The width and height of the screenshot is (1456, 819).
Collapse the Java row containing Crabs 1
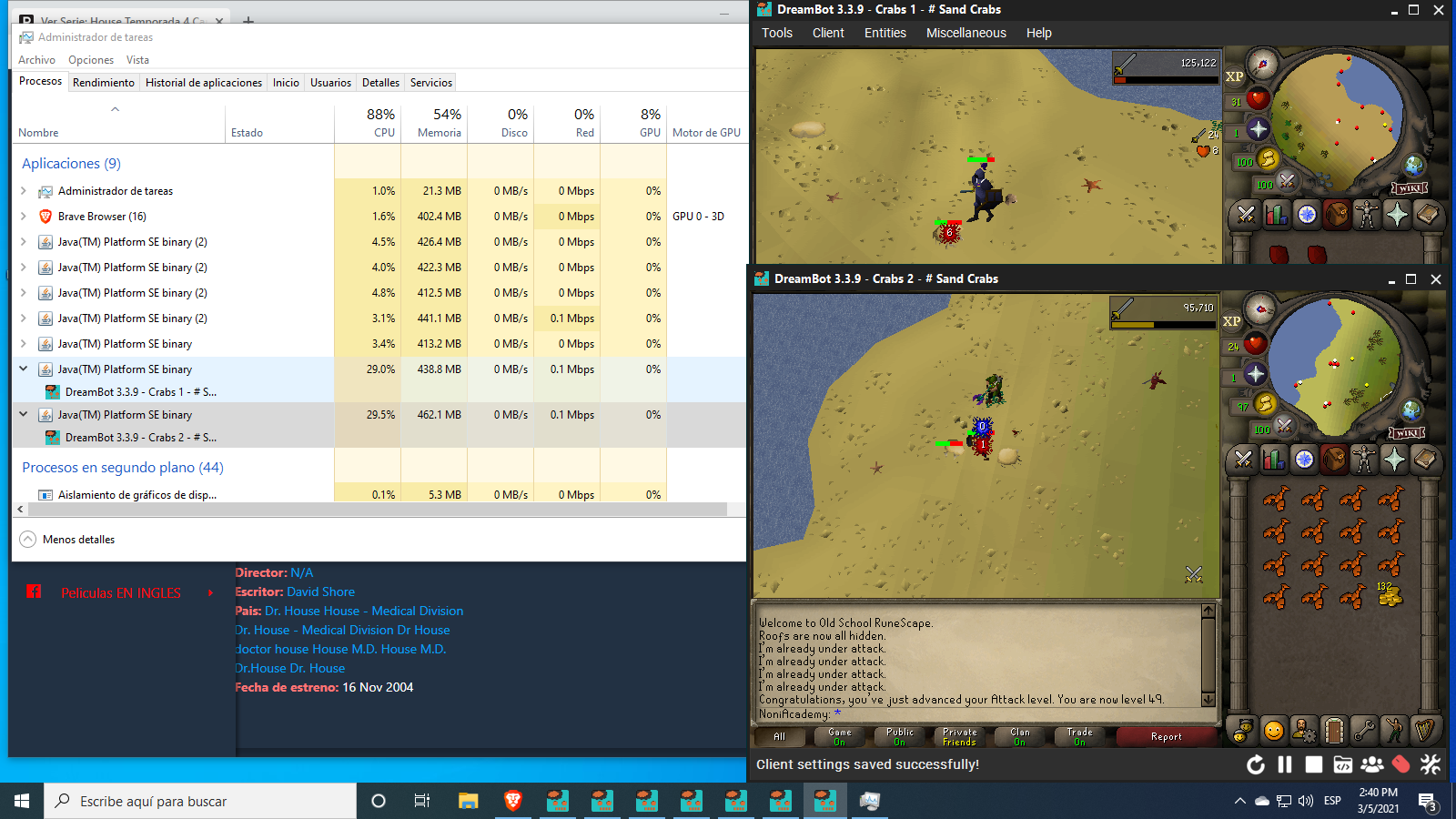(24, 369)
